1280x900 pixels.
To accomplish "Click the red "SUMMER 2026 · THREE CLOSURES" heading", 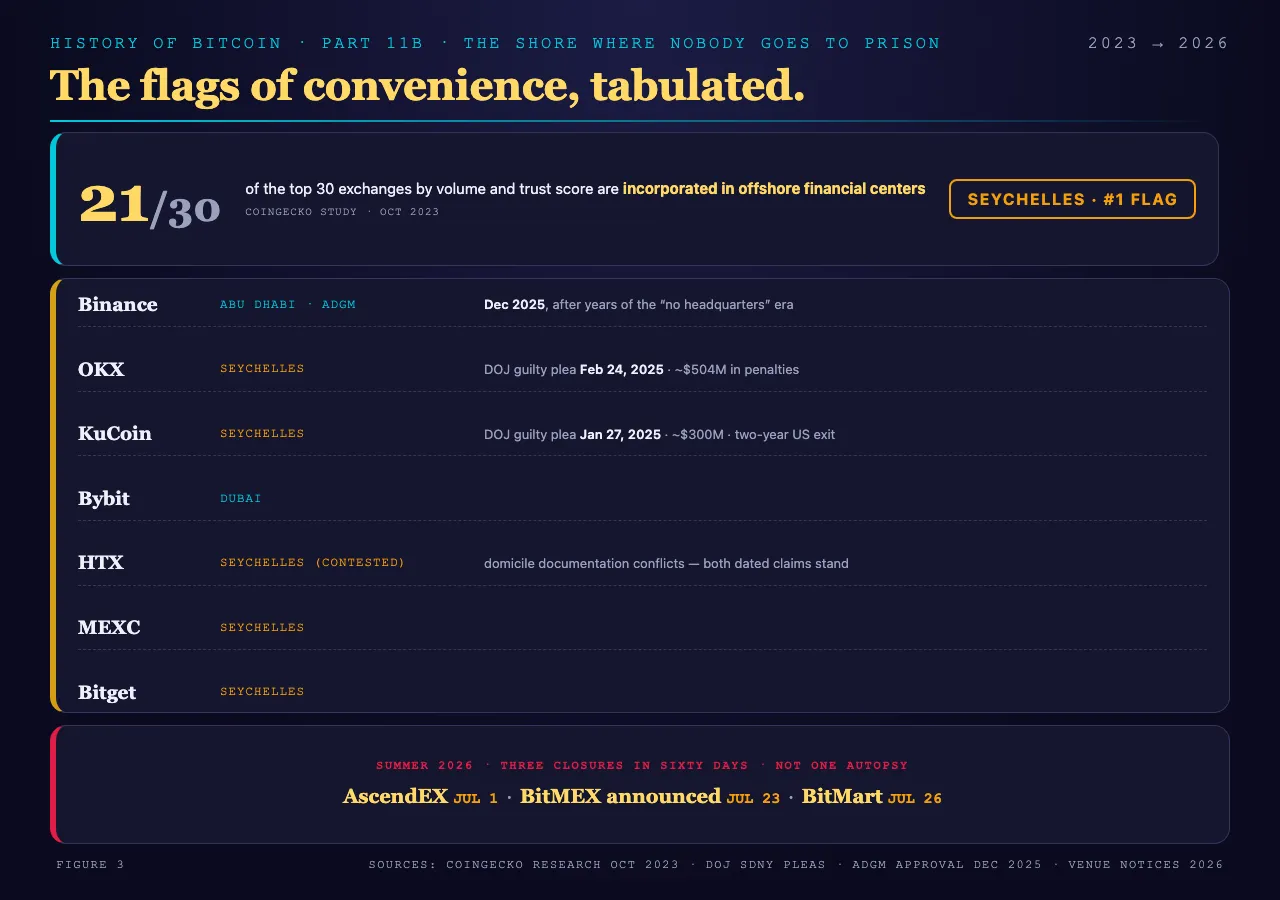I will point(642,765).
